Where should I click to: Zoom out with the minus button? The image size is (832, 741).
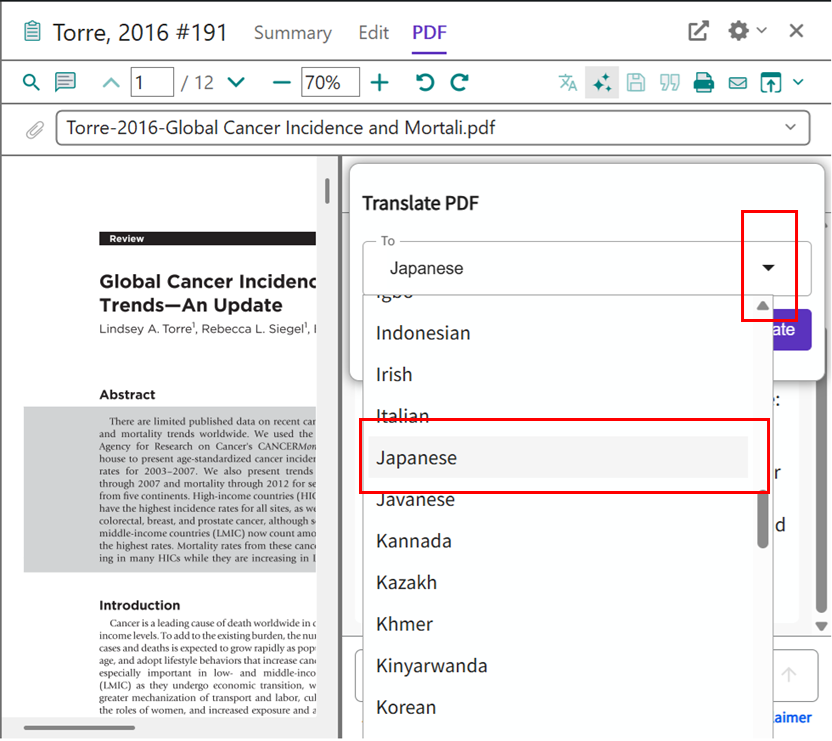point(282,82)
